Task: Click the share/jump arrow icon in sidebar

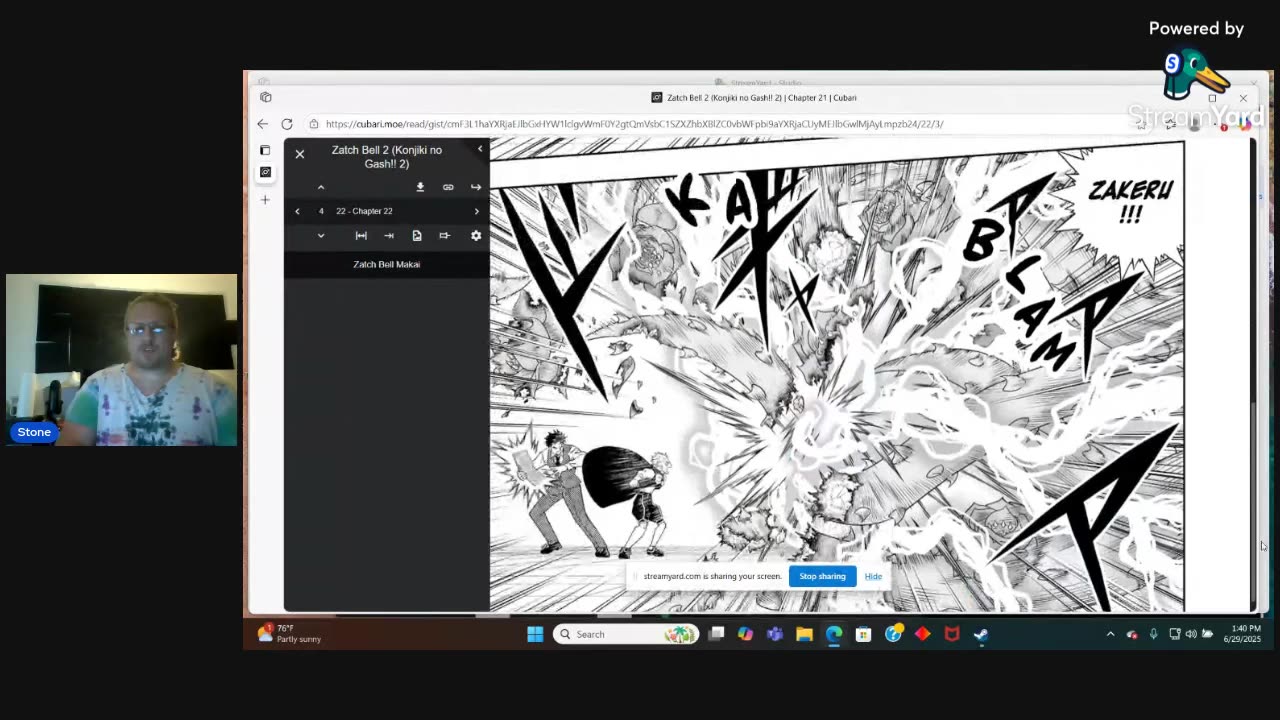Action: pos(476,187)
